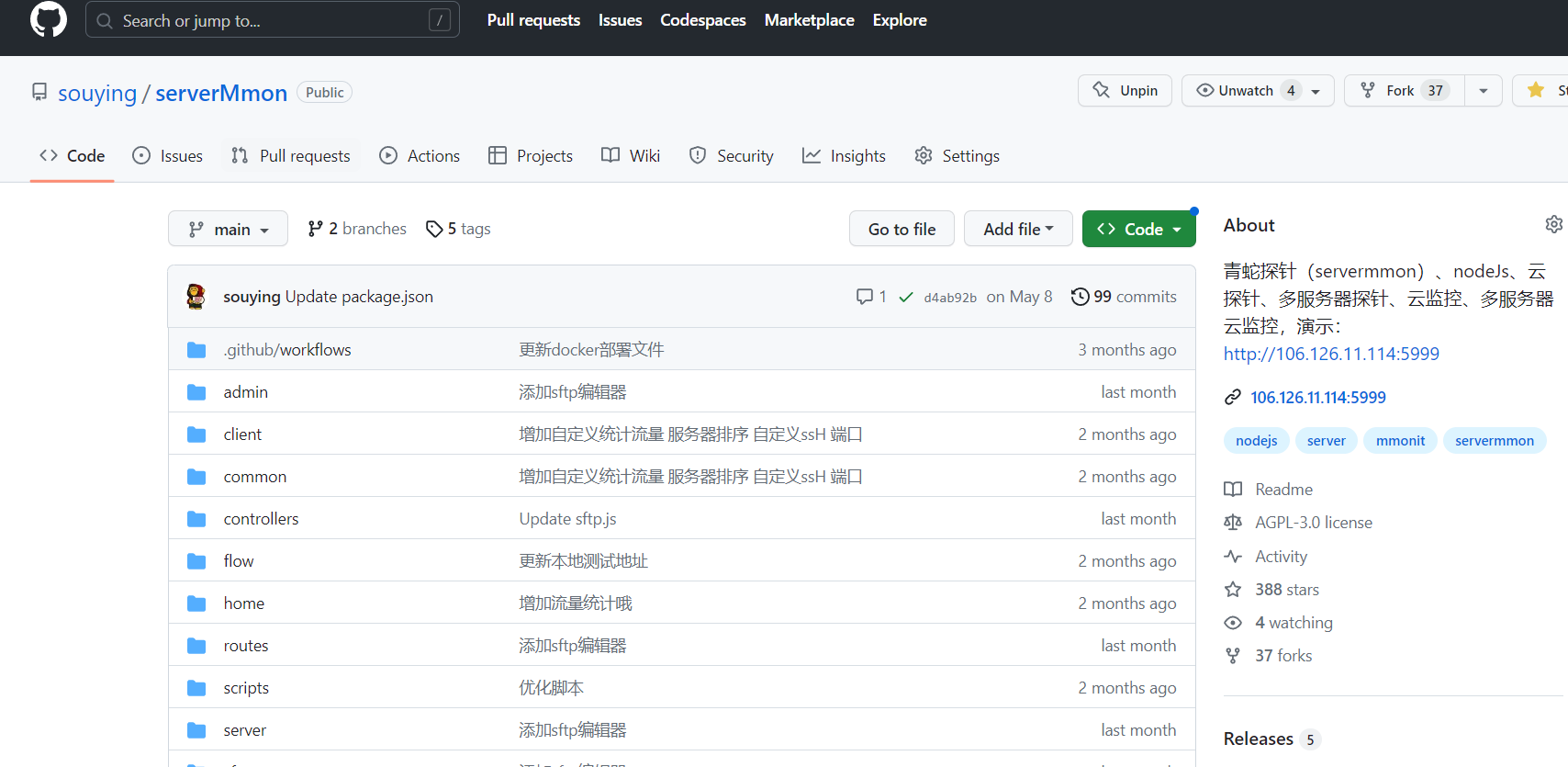Click the green check status icon
This screenshot has width=1568, height=767.
coord(906,297)
